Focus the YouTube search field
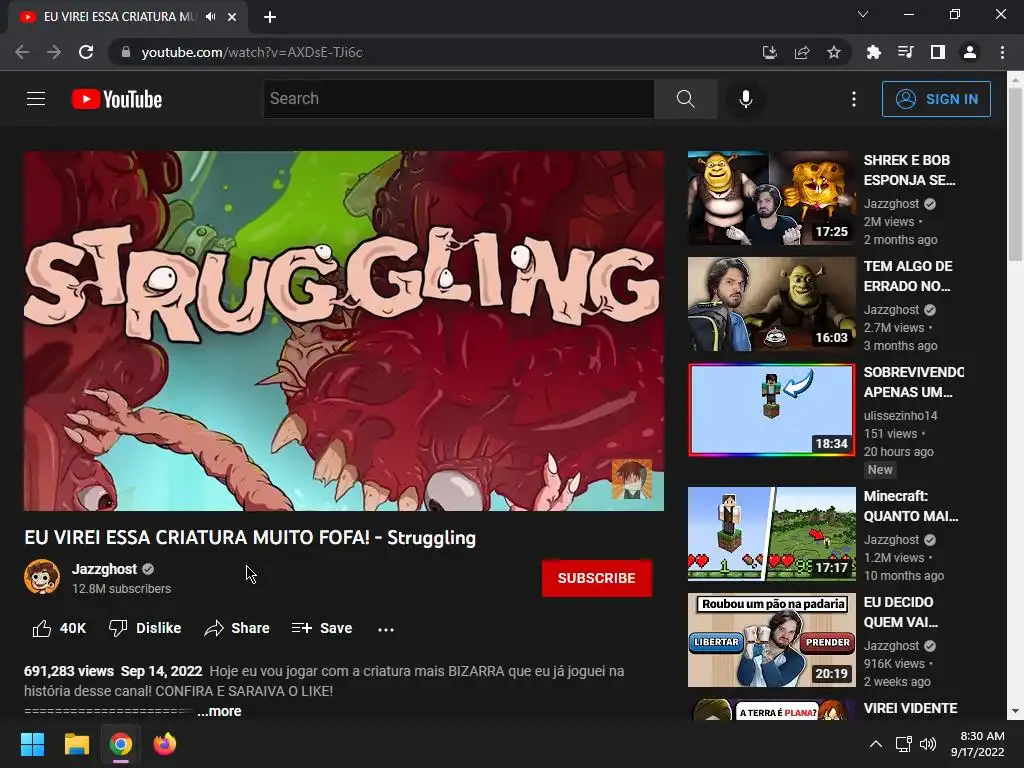 point(458,99)
